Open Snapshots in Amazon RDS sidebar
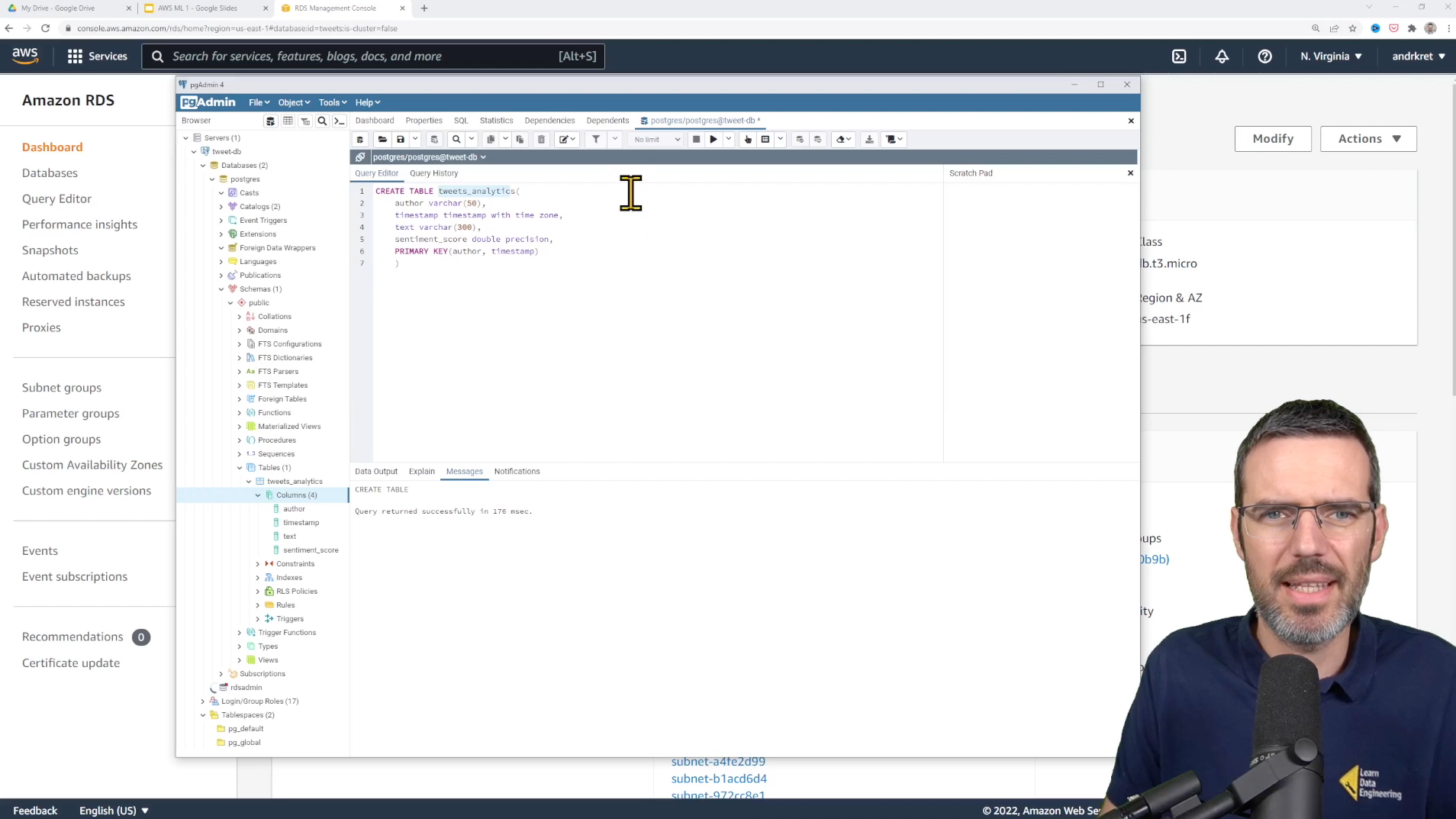This screenshot has height=819, width=1456. click(x=50, y=250)
